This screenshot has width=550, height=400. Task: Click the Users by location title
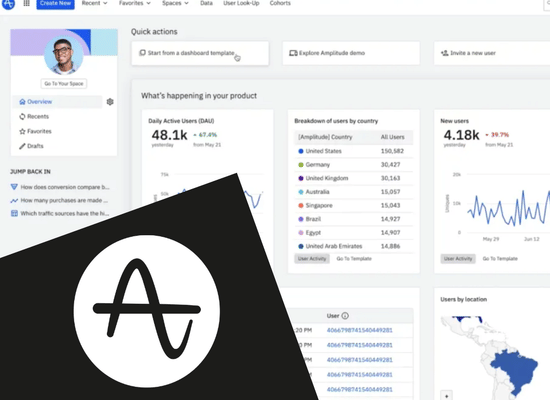(464, 299)
